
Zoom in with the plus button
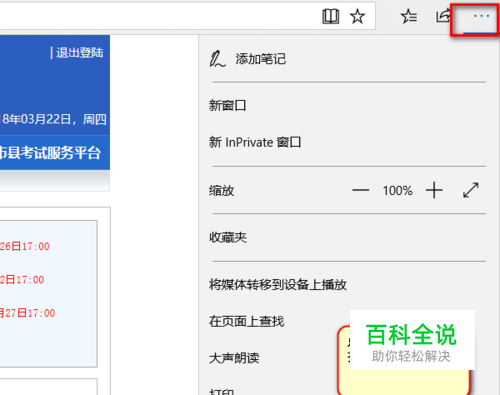434,190
